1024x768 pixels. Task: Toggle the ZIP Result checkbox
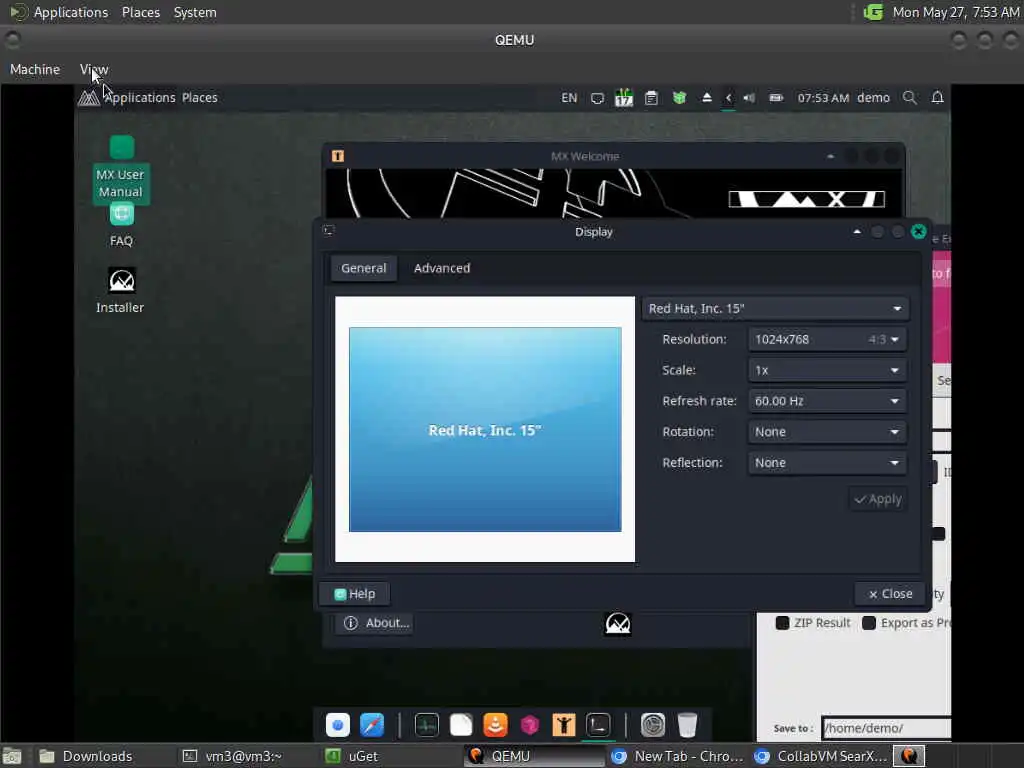(782, 622)
